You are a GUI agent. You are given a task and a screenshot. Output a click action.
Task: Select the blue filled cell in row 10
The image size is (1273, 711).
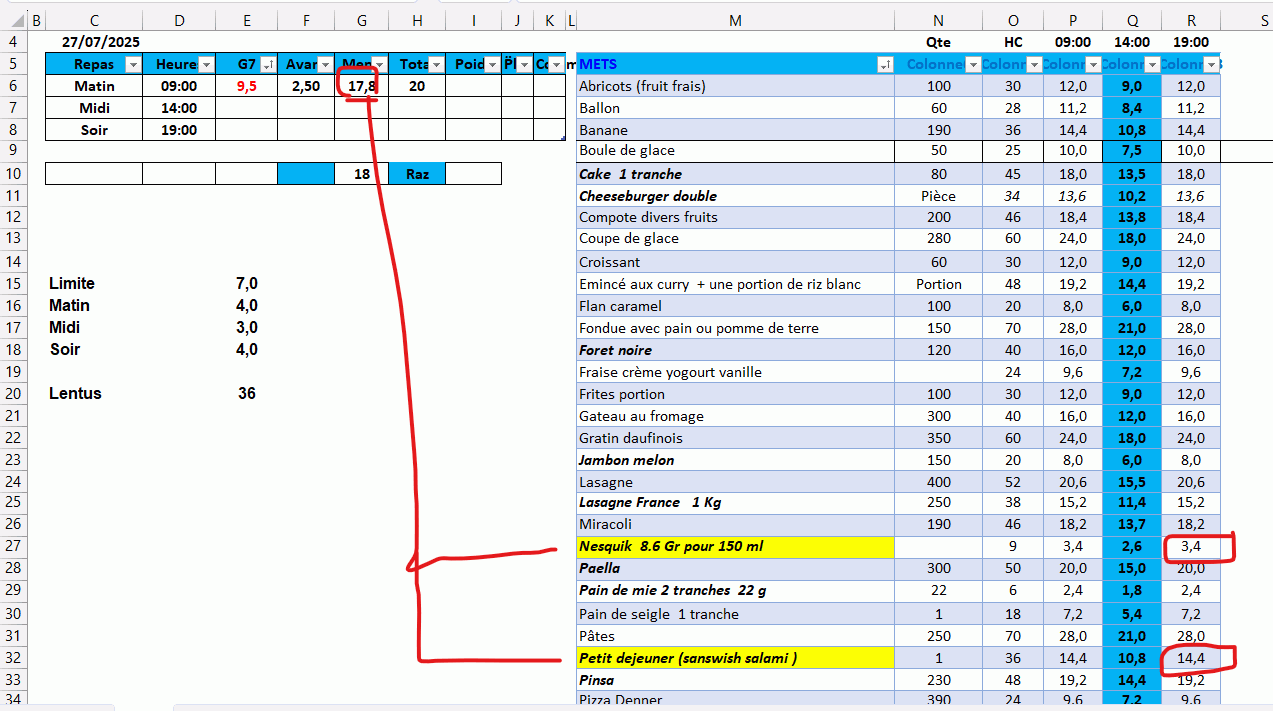(306, 174)
